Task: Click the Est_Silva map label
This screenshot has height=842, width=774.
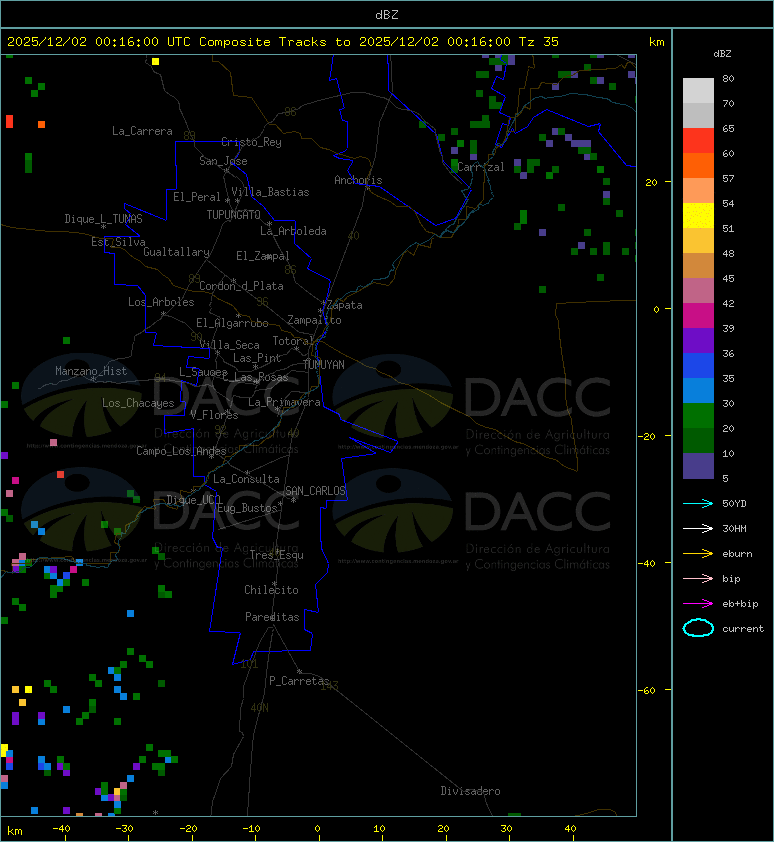Action: click(118, 242)
